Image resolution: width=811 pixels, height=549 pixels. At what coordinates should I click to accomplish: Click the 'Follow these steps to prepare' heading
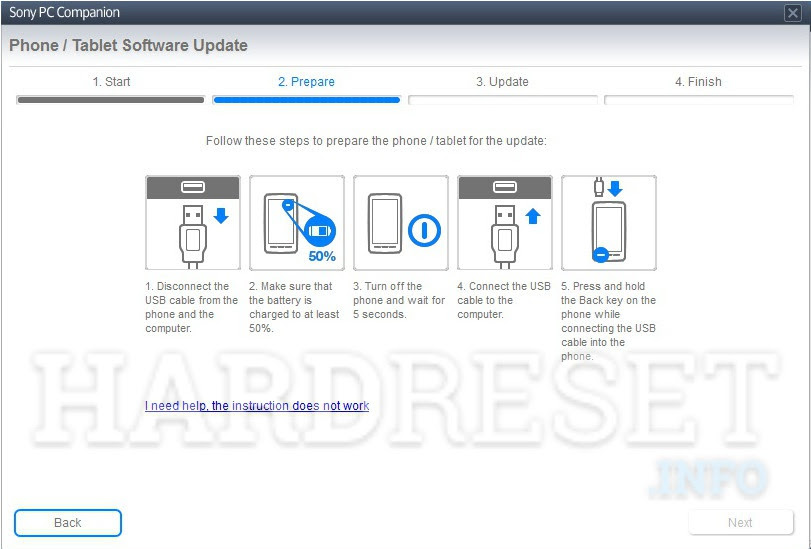(376, 141)
